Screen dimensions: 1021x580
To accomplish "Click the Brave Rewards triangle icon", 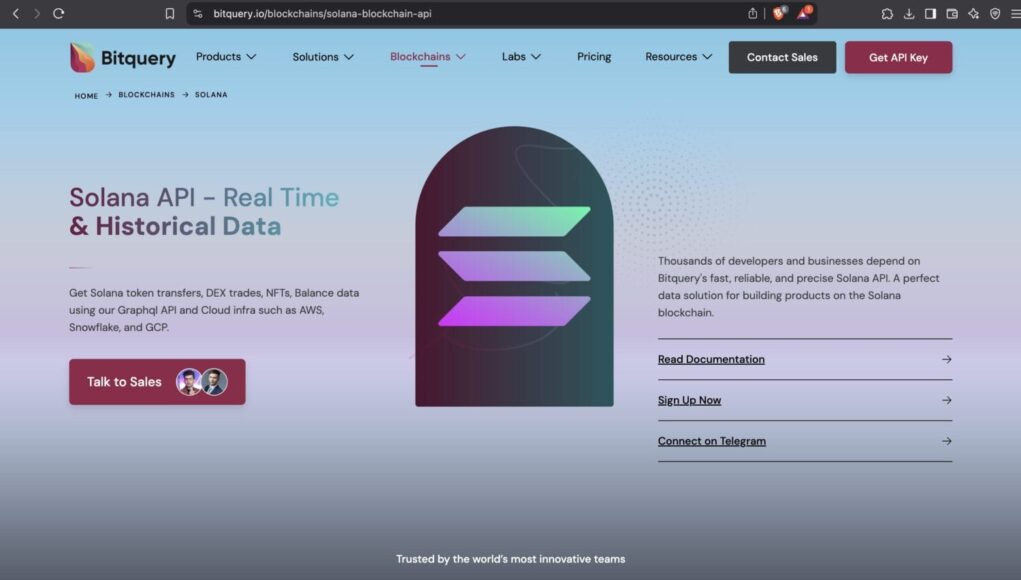I will coord(804,14).
